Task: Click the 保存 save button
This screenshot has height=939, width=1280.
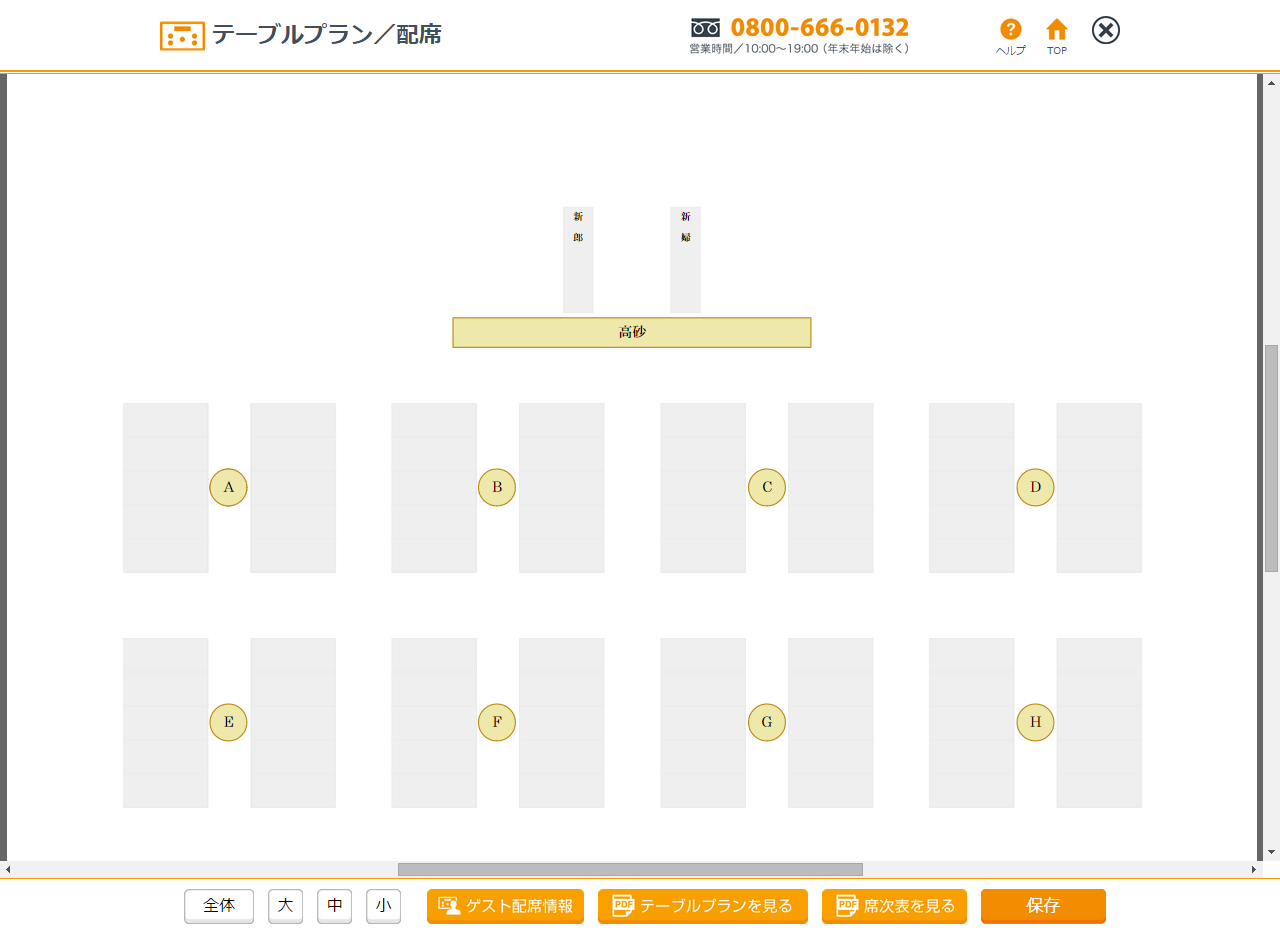Action: [x=1043, y=906]
